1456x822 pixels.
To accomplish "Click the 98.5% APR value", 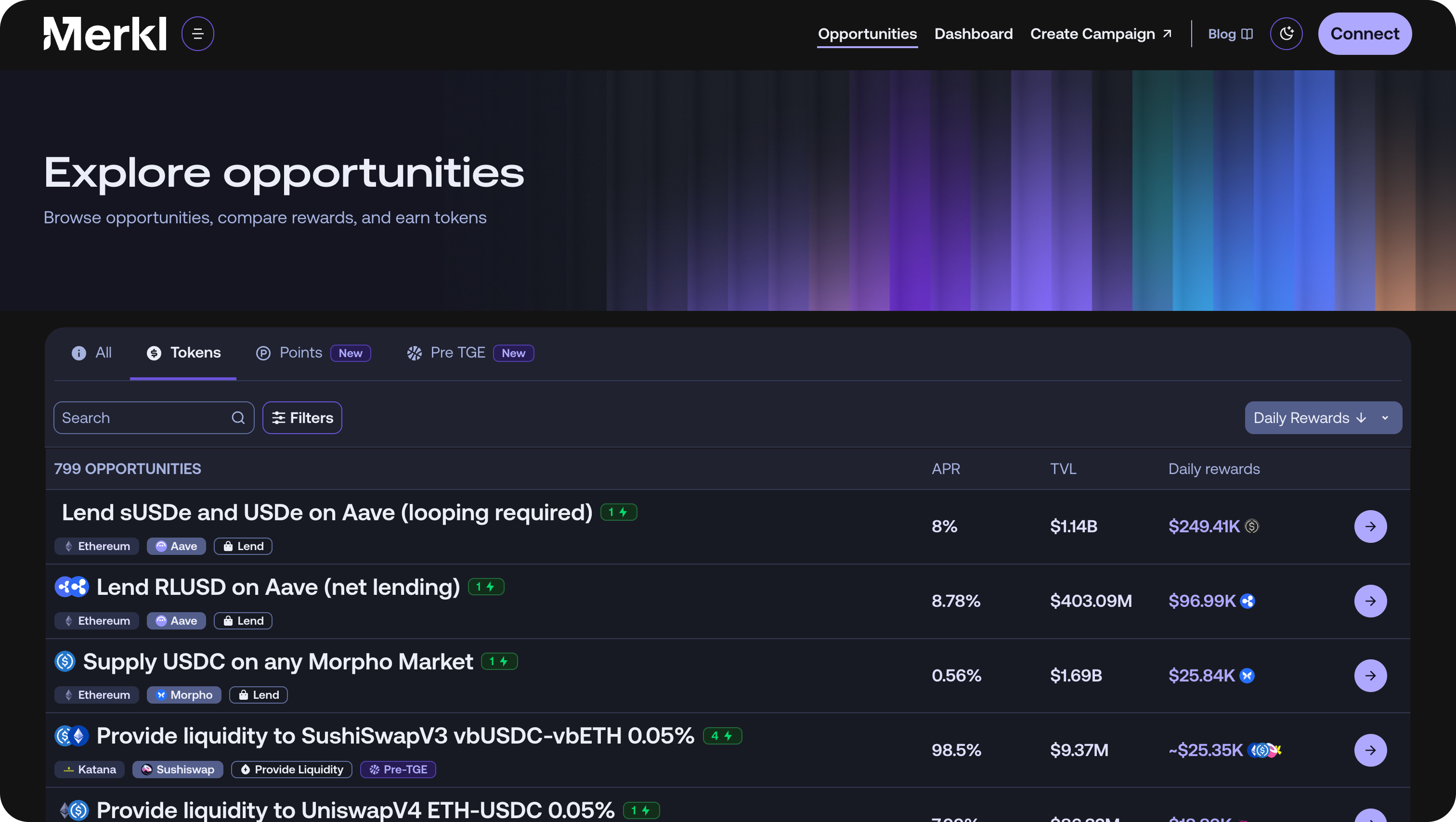I will click(x=956, y=750).
